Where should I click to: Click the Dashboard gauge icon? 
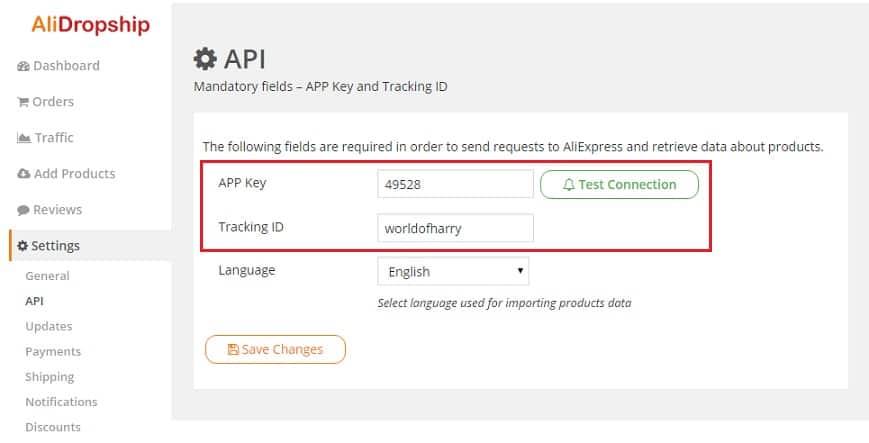(23, 67)
